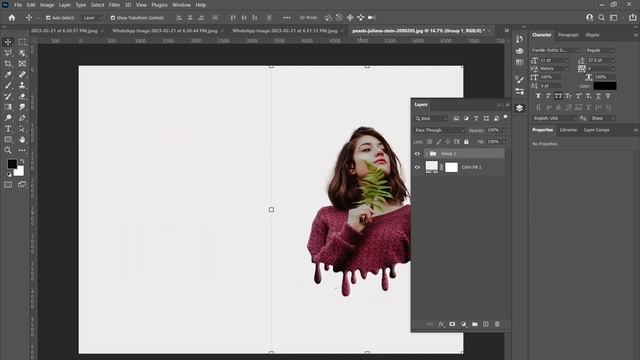The image size is (640, 360).
Task: Toggle layer filtering on/off switch
Action: [x=505, y=118]
